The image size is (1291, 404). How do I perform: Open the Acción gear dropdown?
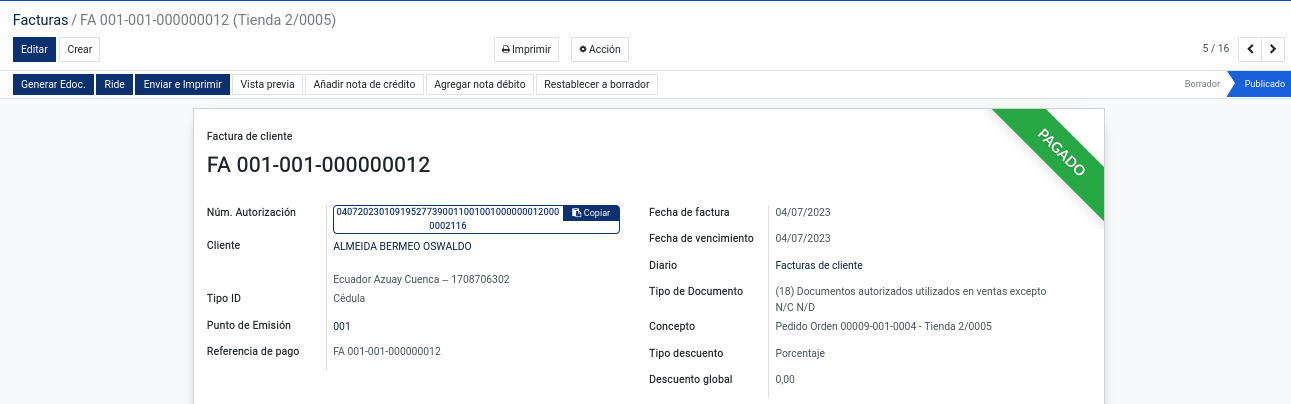[x=600, y=49]
